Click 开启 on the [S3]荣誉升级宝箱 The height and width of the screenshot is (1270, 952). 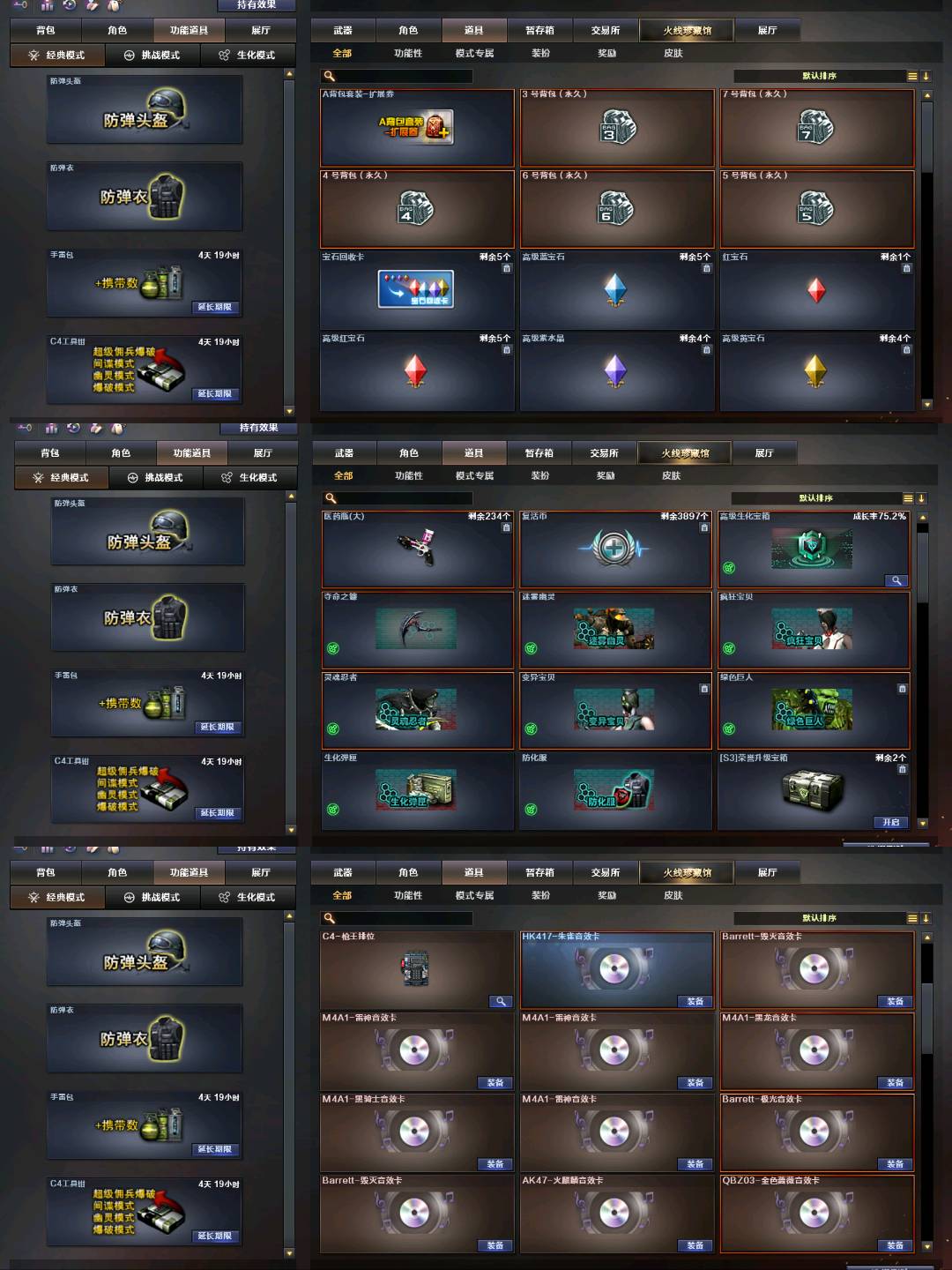coord(891,822)
